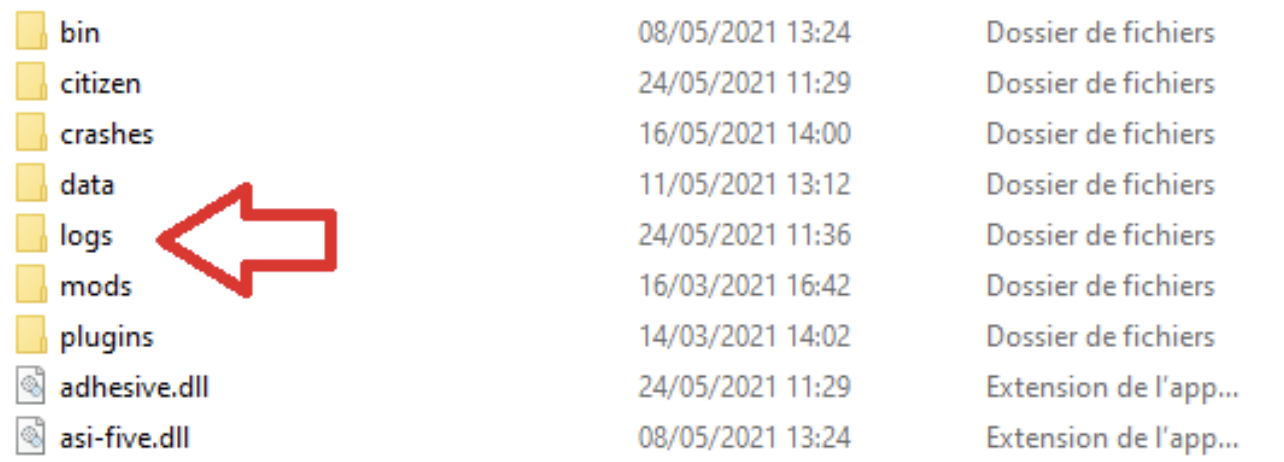This screenshot has height=462, width=1284.
Task: Select the asi-five.dll file icon
Action: pyautogui.click(x=32, y=438)
